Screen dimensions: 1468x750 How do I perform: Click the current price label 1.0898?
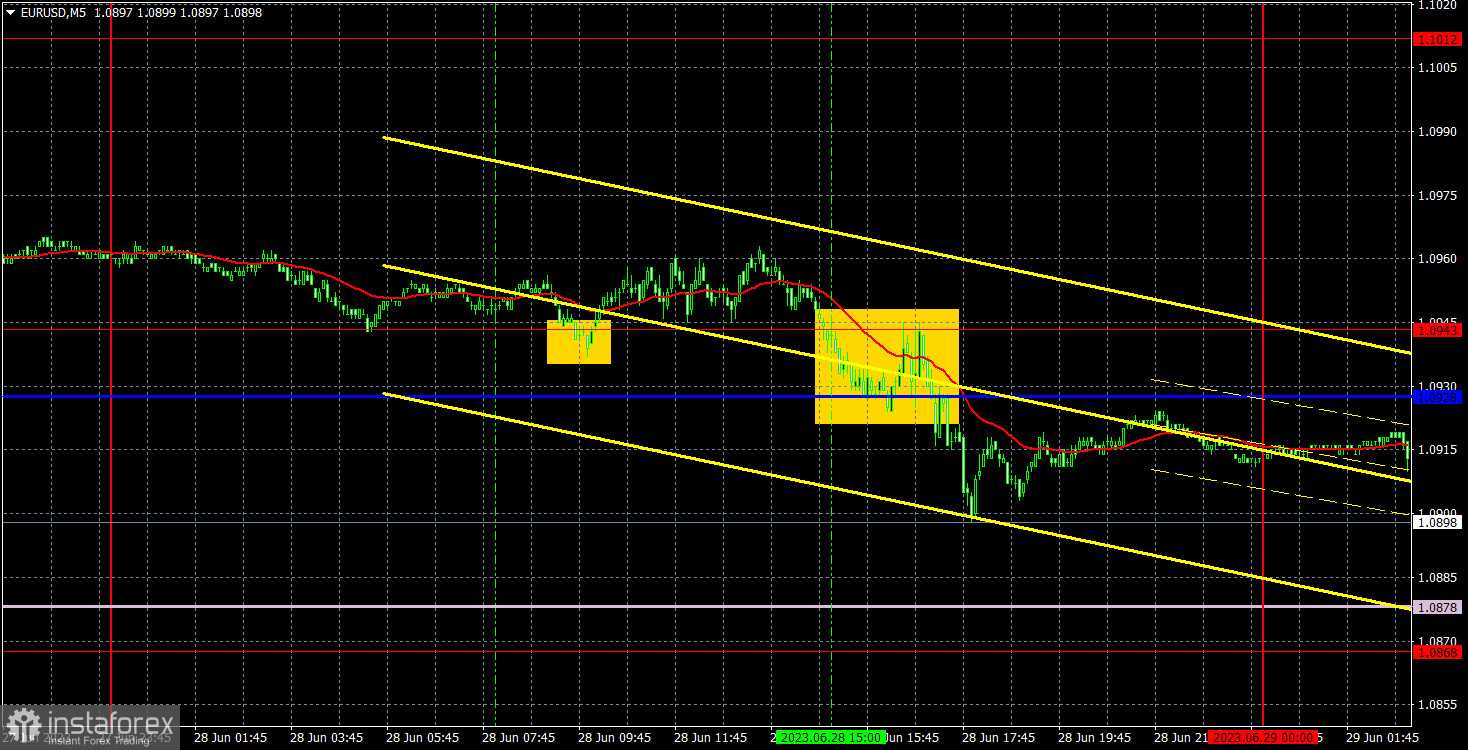point(1438,522)
